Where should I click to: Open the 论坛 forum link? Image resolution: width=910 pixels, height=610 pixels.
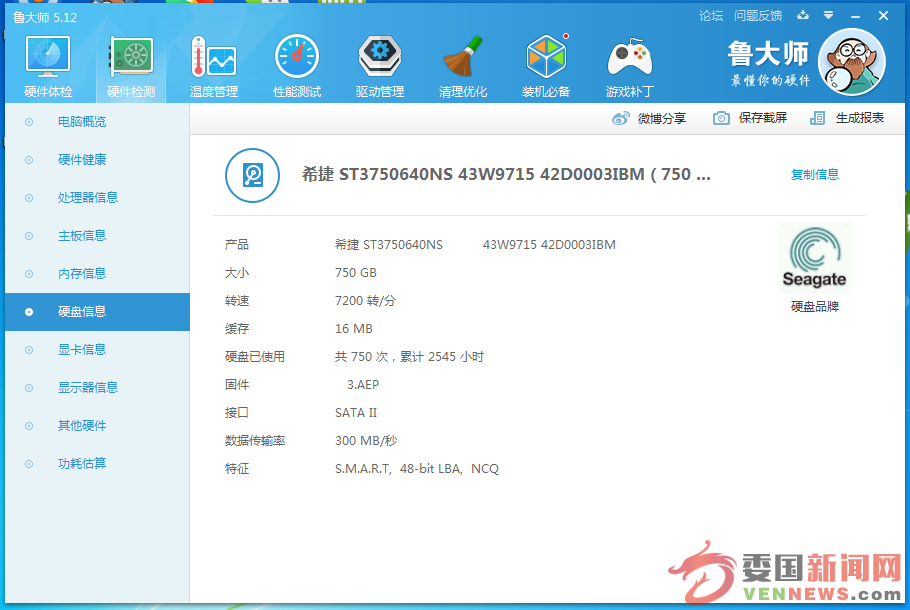tap(711, 16)
